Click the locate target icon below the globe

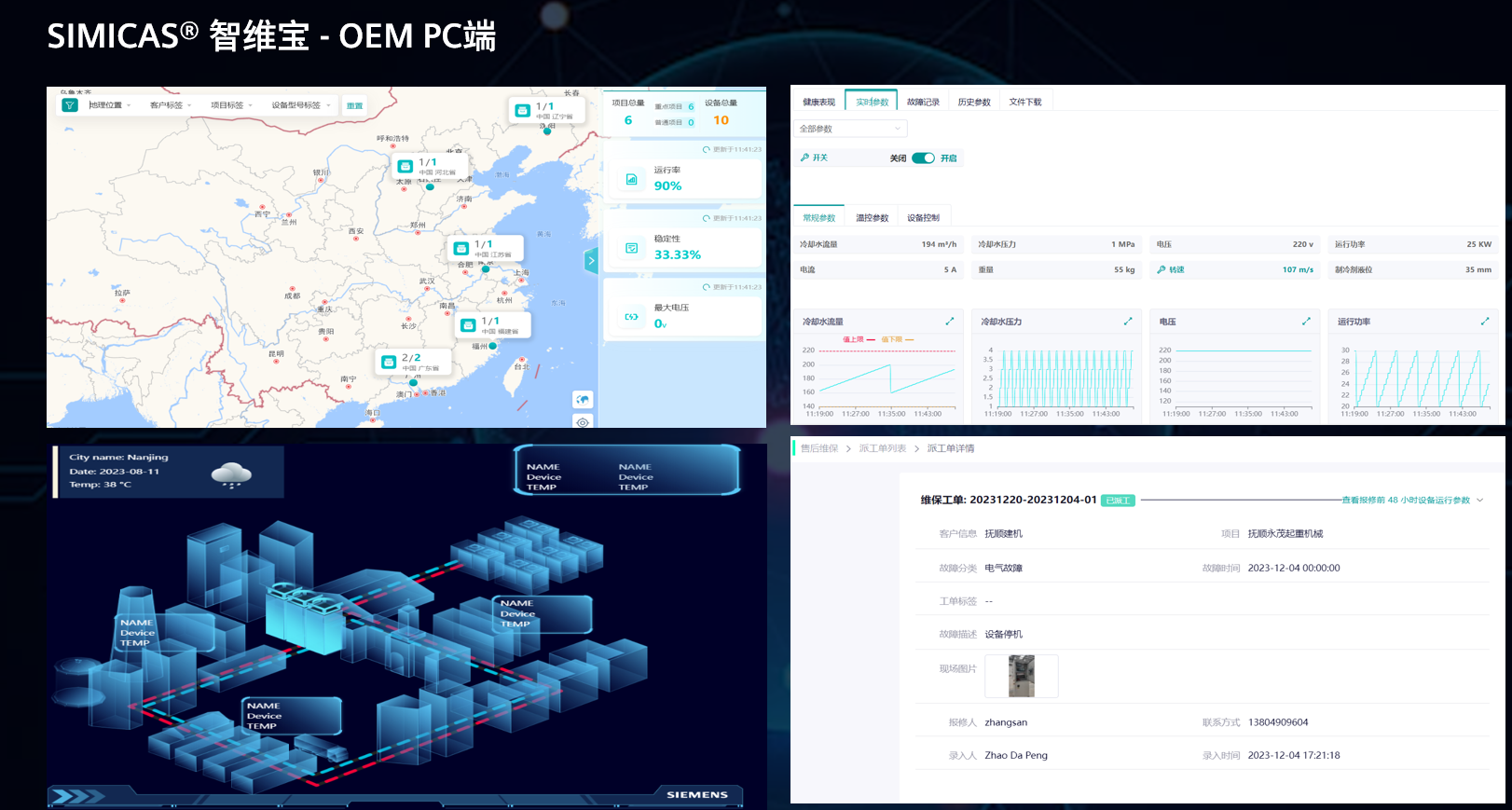coord(583,422)
